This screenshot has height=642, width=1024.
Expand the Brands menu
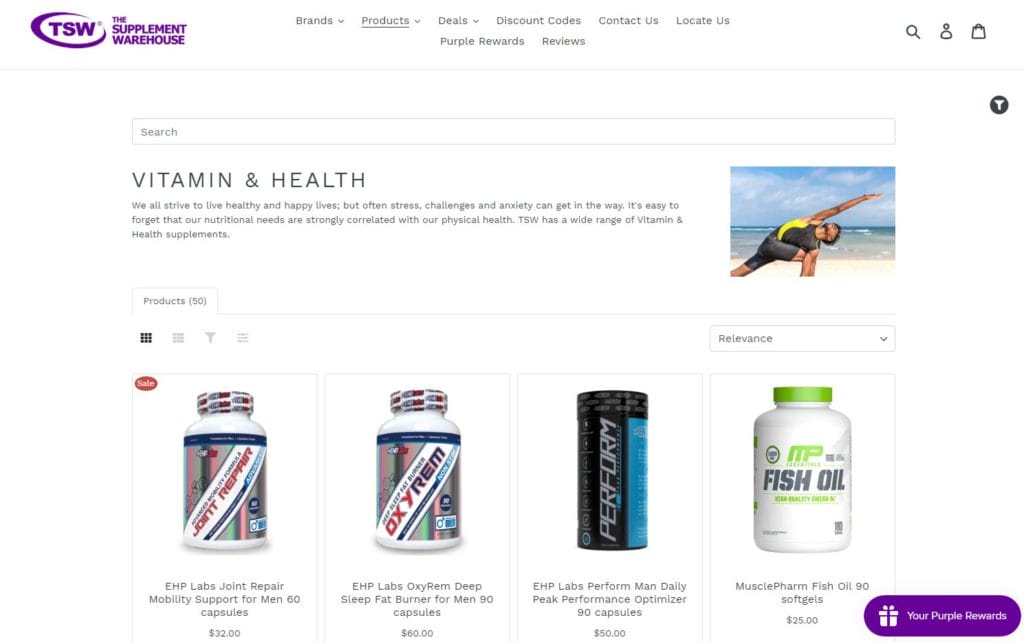(319, 20)
